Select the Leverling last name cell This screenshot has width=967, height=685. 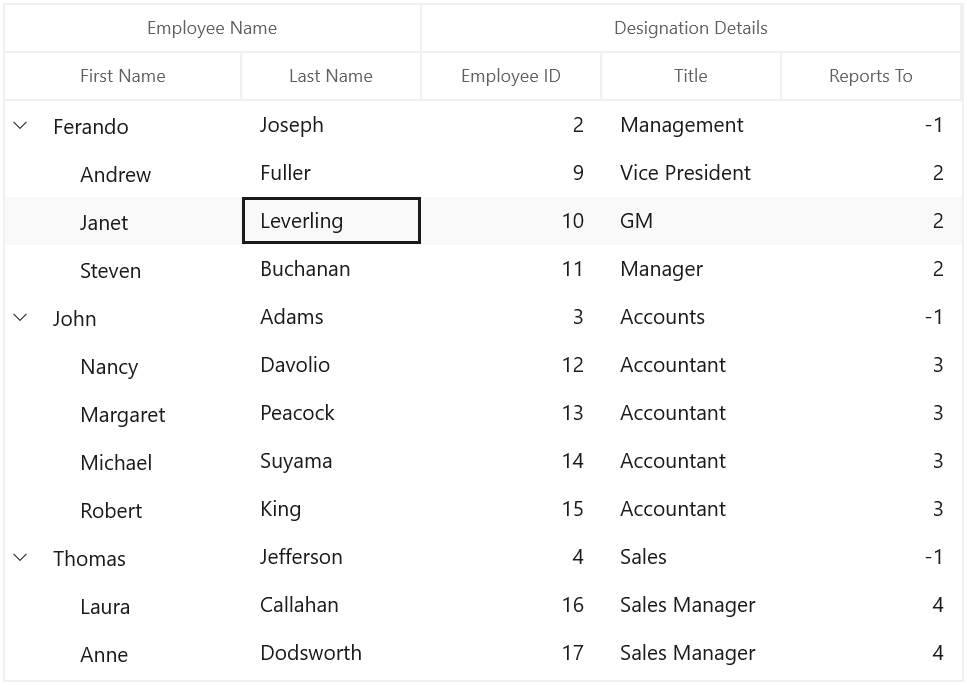coord(331,221)
